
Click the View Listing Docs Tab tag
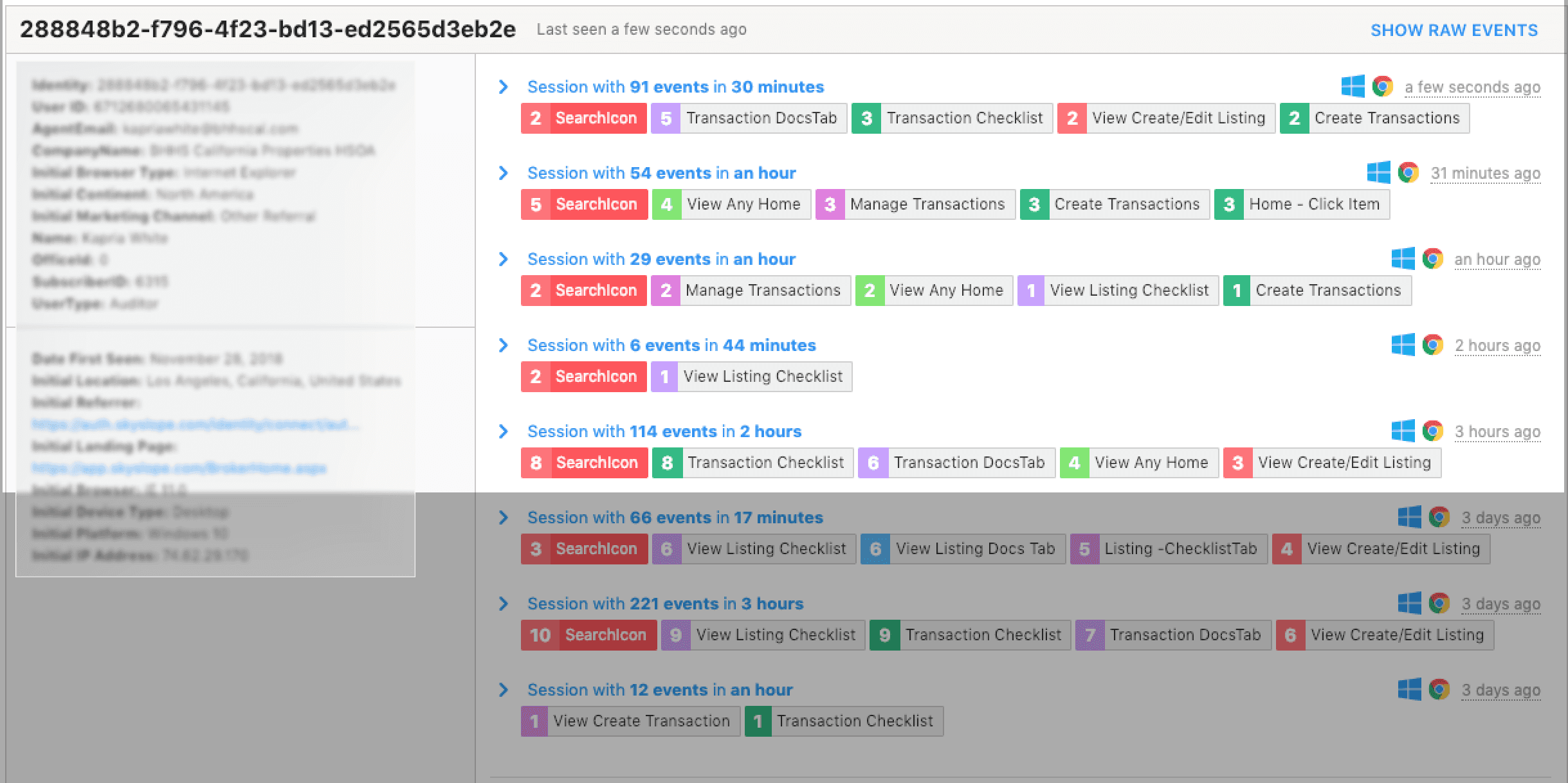tap(963, 549)
